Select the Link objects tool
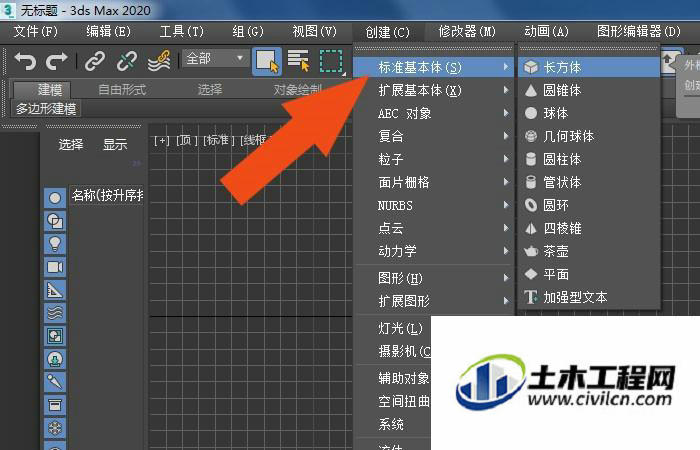This screenshot has width=700, height=450. 95,61
